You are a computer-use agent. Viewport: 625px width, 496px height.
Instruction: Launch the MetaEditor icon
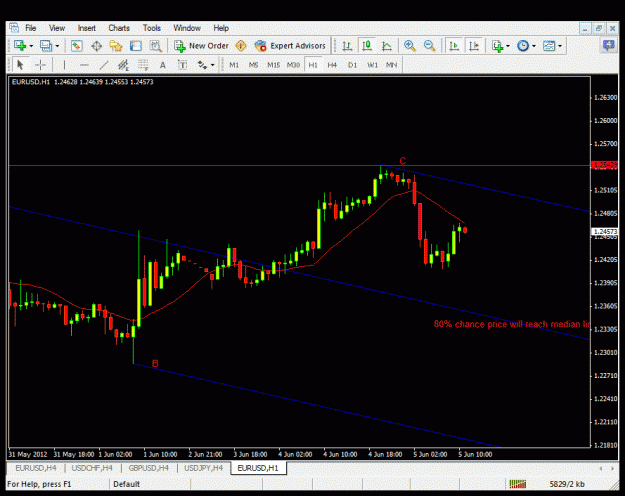241,46
